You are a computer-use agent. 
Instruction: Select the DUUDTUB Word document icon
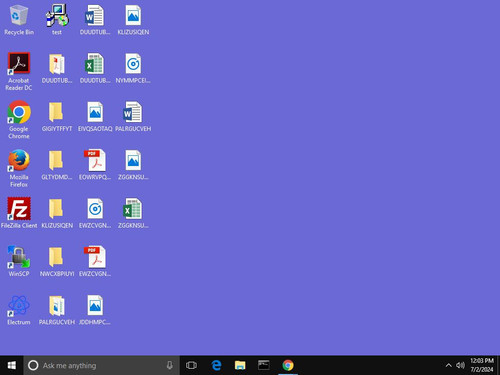coord(95,20)
